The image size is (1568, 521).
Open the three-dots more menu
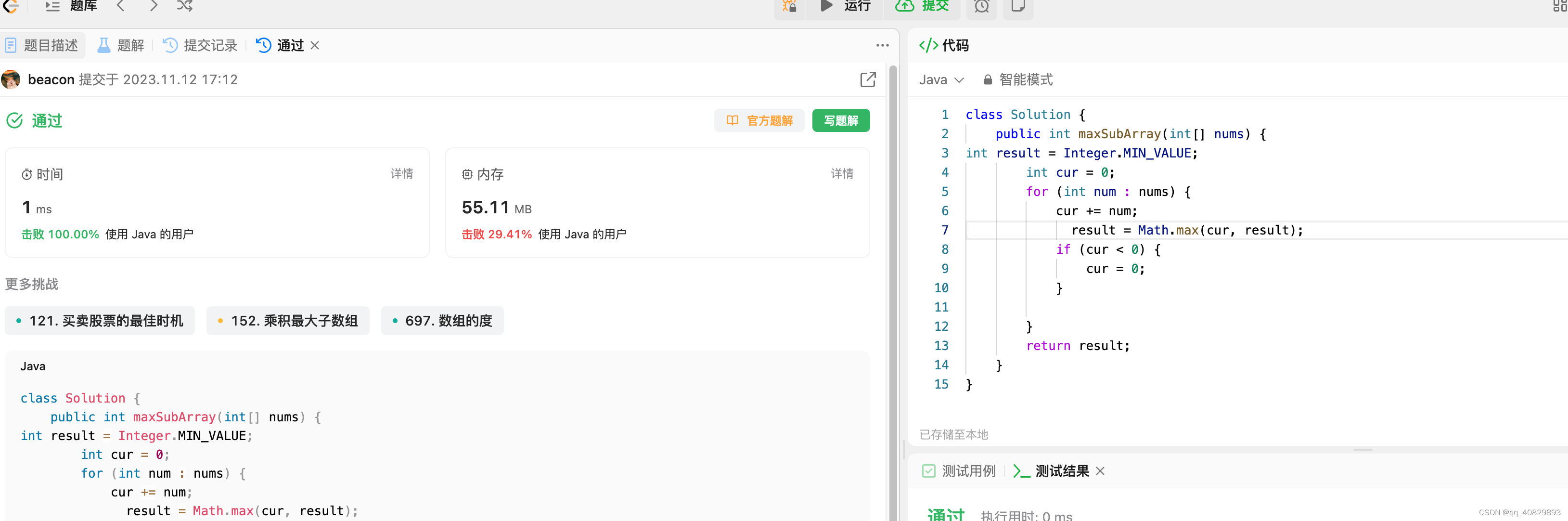pos(882,46)
